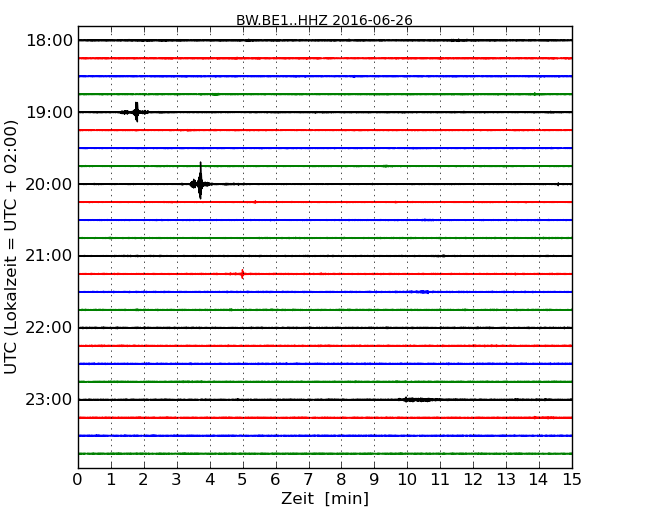Click the seismic event on 19:00 trace
This screenshot has width=650, height=520.
[x=136, y=112]
